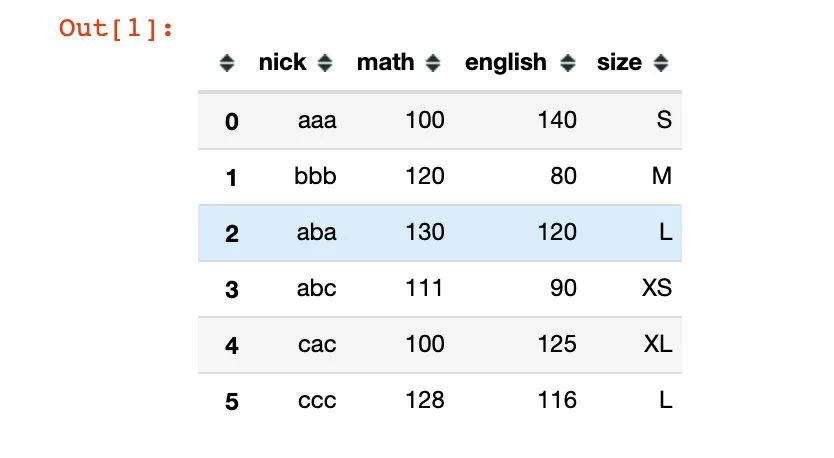Click sort arrows next to nick
The image size is (834, 458).
pos(325,63)
